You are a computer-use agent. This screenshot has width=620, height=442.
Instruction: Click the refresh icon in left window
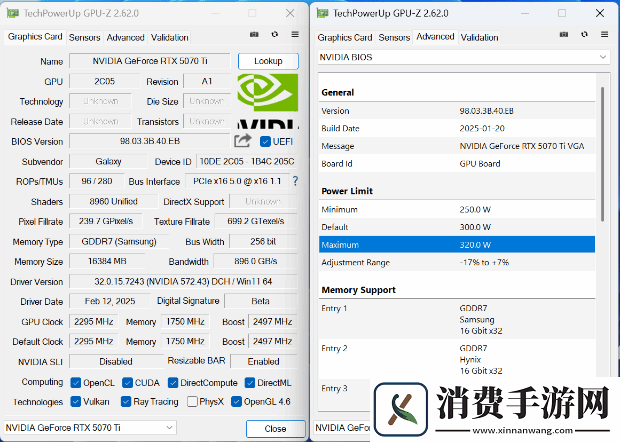(275, 36)
